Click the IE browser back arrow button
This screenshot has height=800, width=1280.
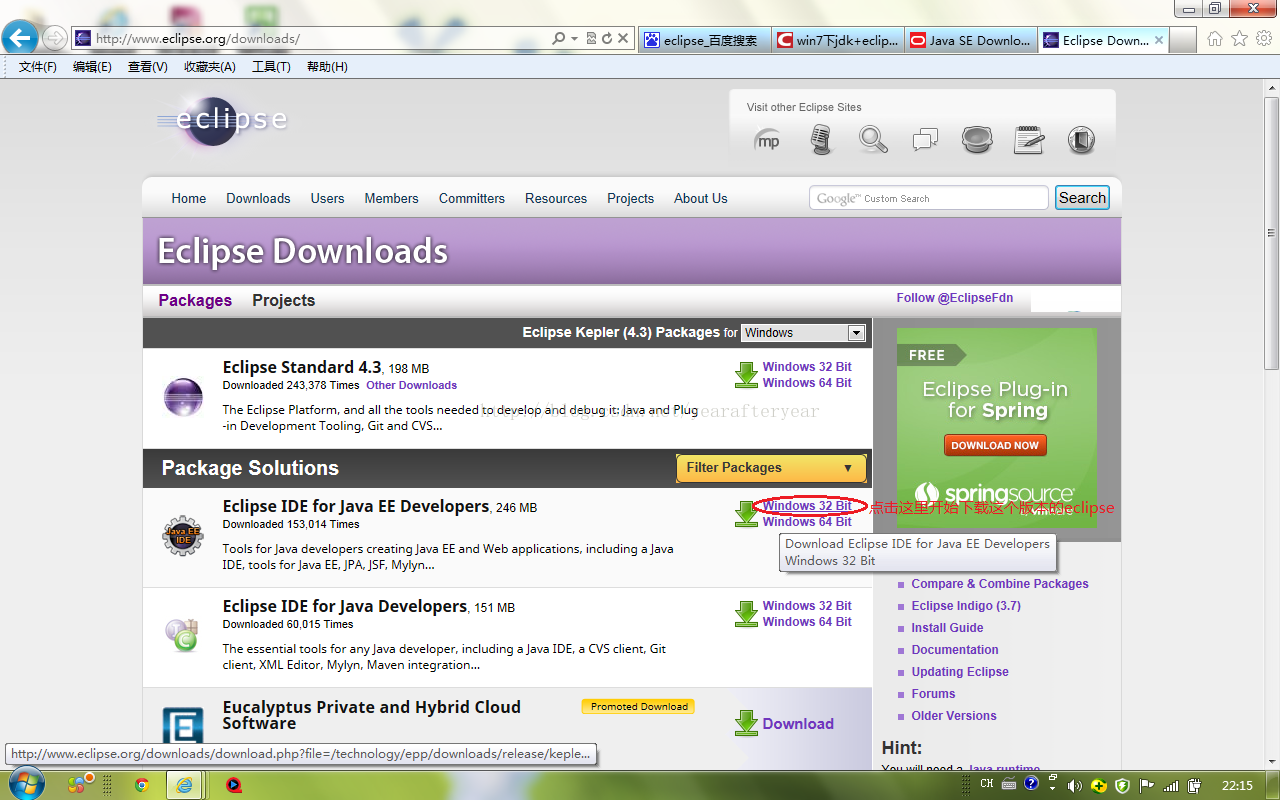click(20, 39)
